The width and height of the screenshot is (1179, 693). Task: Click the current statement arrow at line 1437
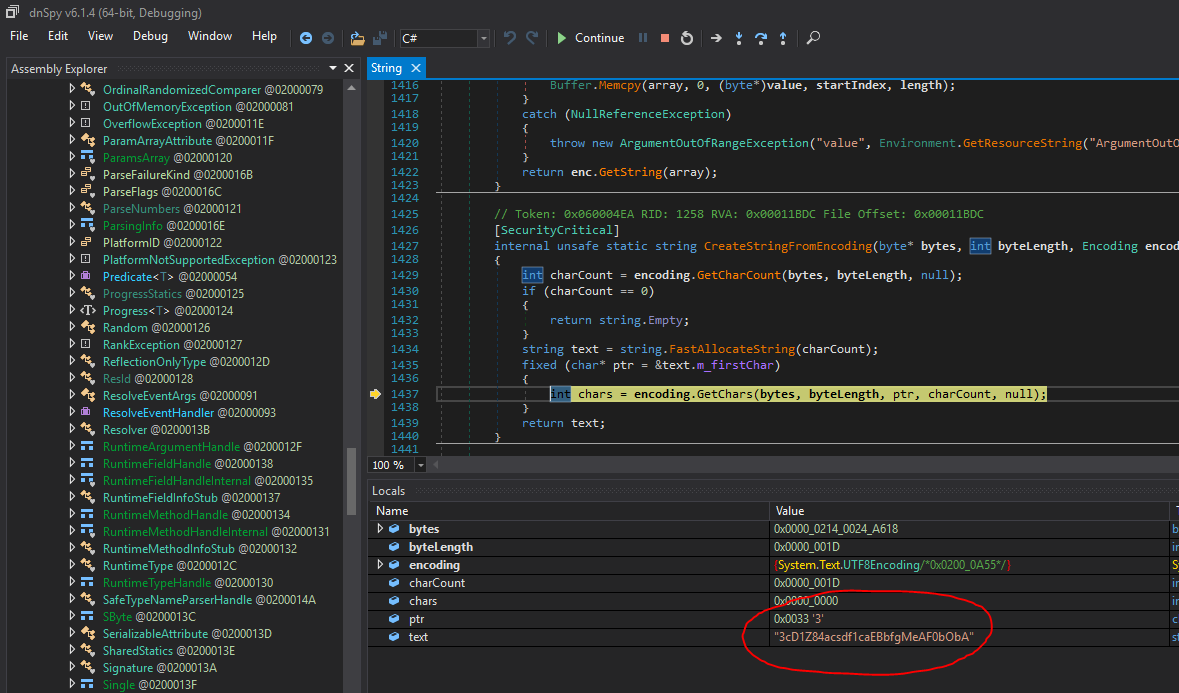(375, 394)
